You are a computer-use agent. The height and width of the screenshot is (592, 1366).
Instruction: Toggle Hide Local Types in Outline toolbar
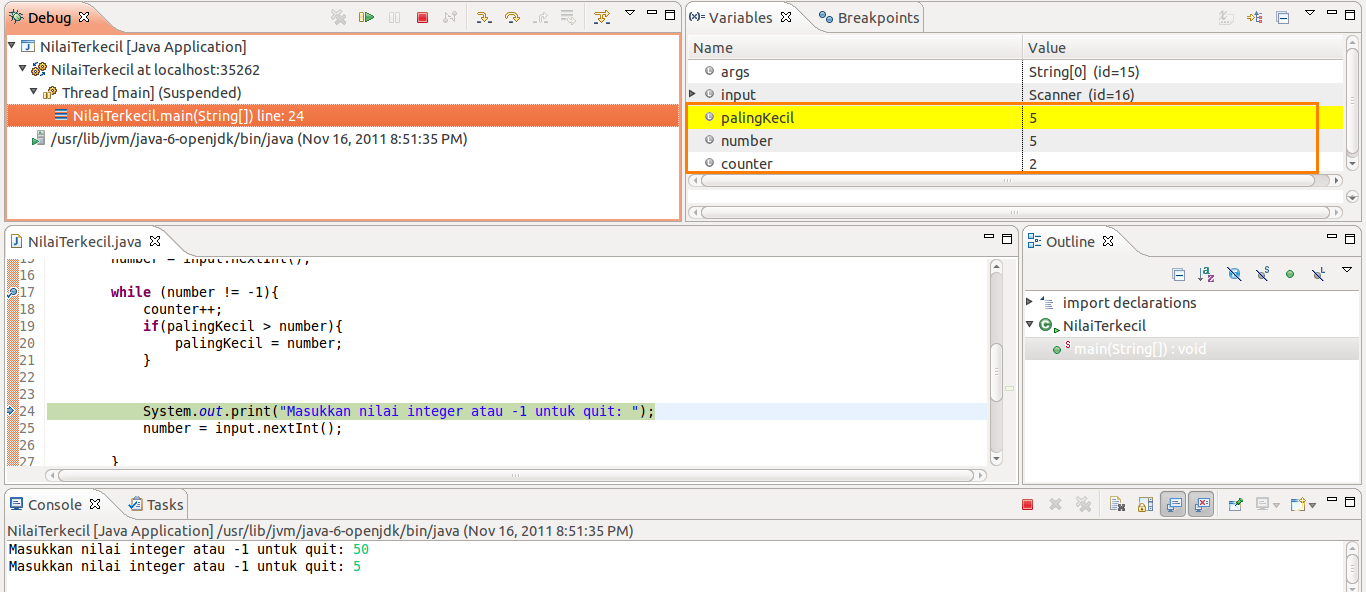1318,274
